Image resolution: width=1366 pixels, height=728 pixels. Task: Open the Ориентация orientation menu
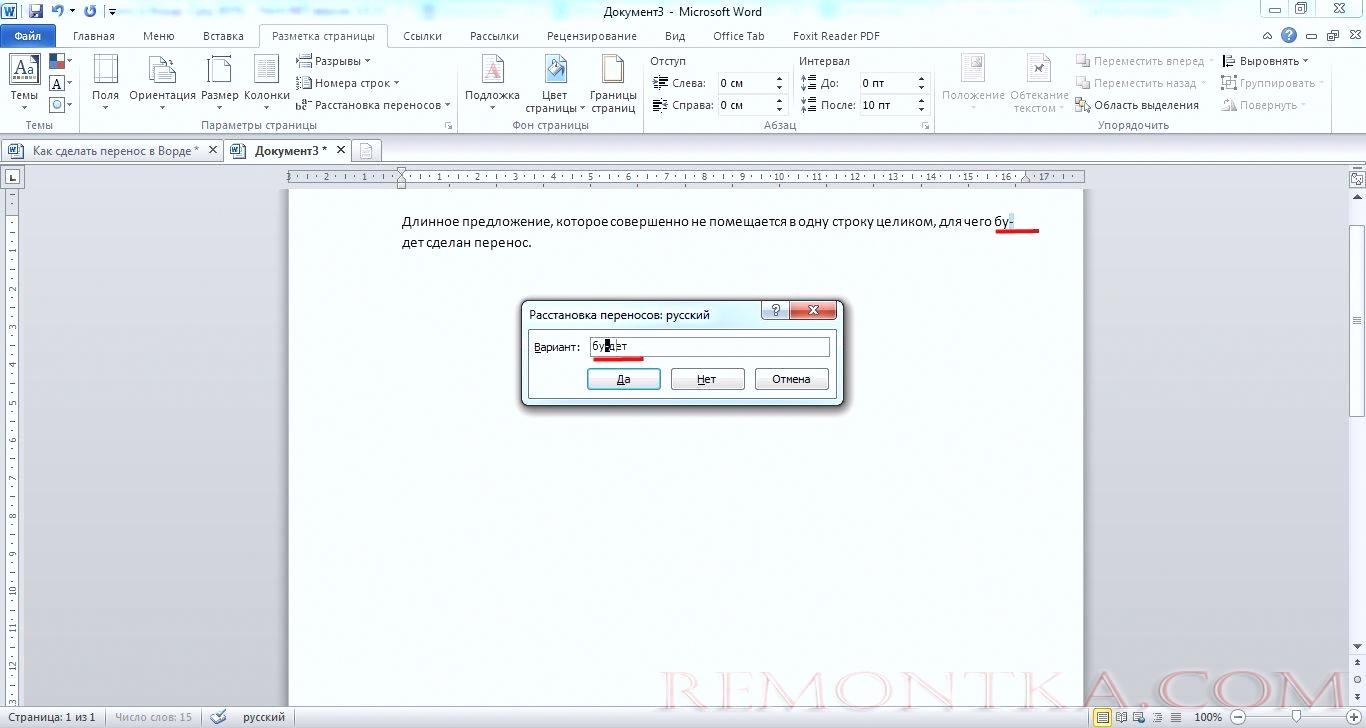(162, 83)
